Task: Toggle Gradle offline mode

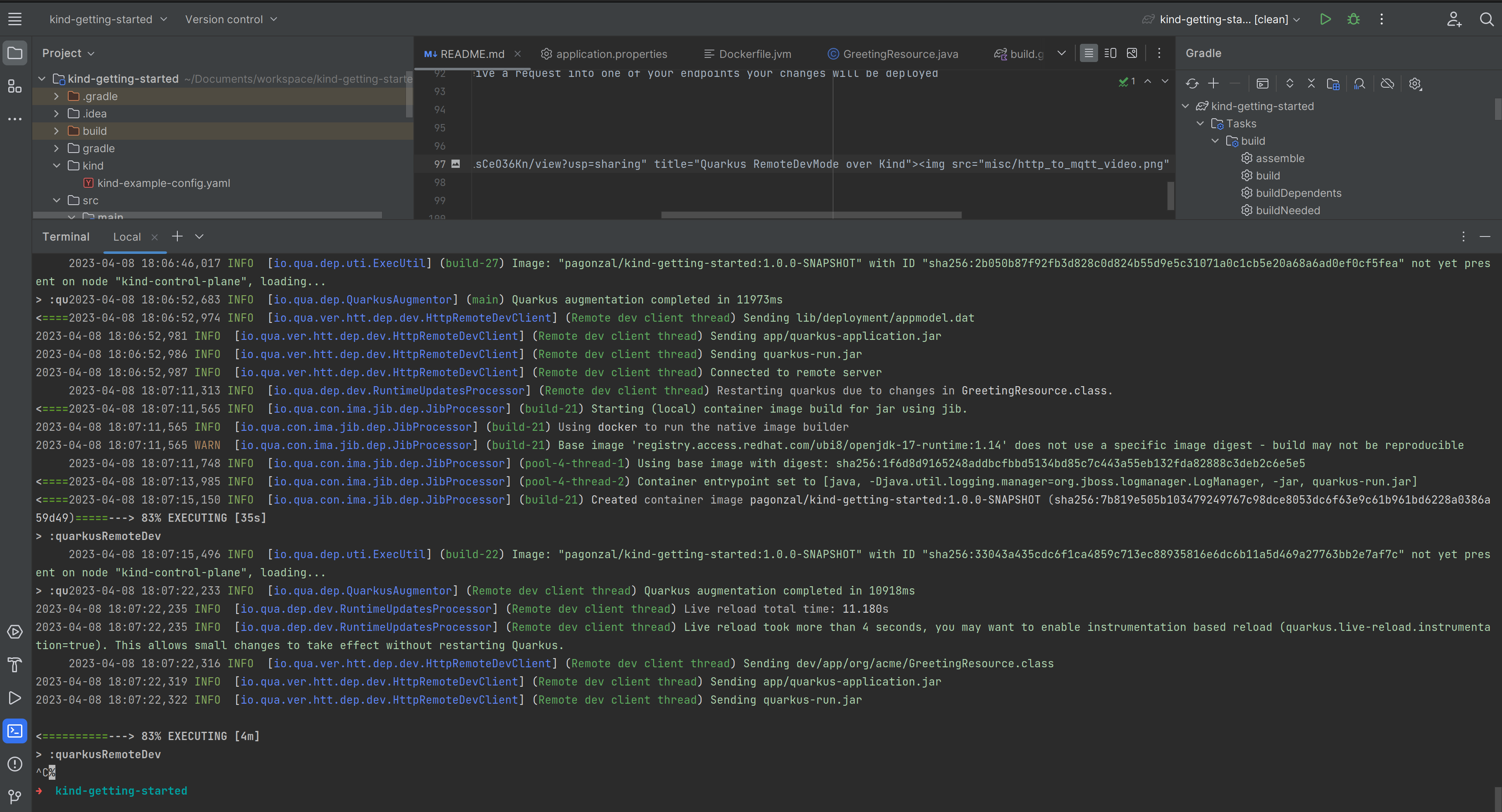Action: [1387, 84]
